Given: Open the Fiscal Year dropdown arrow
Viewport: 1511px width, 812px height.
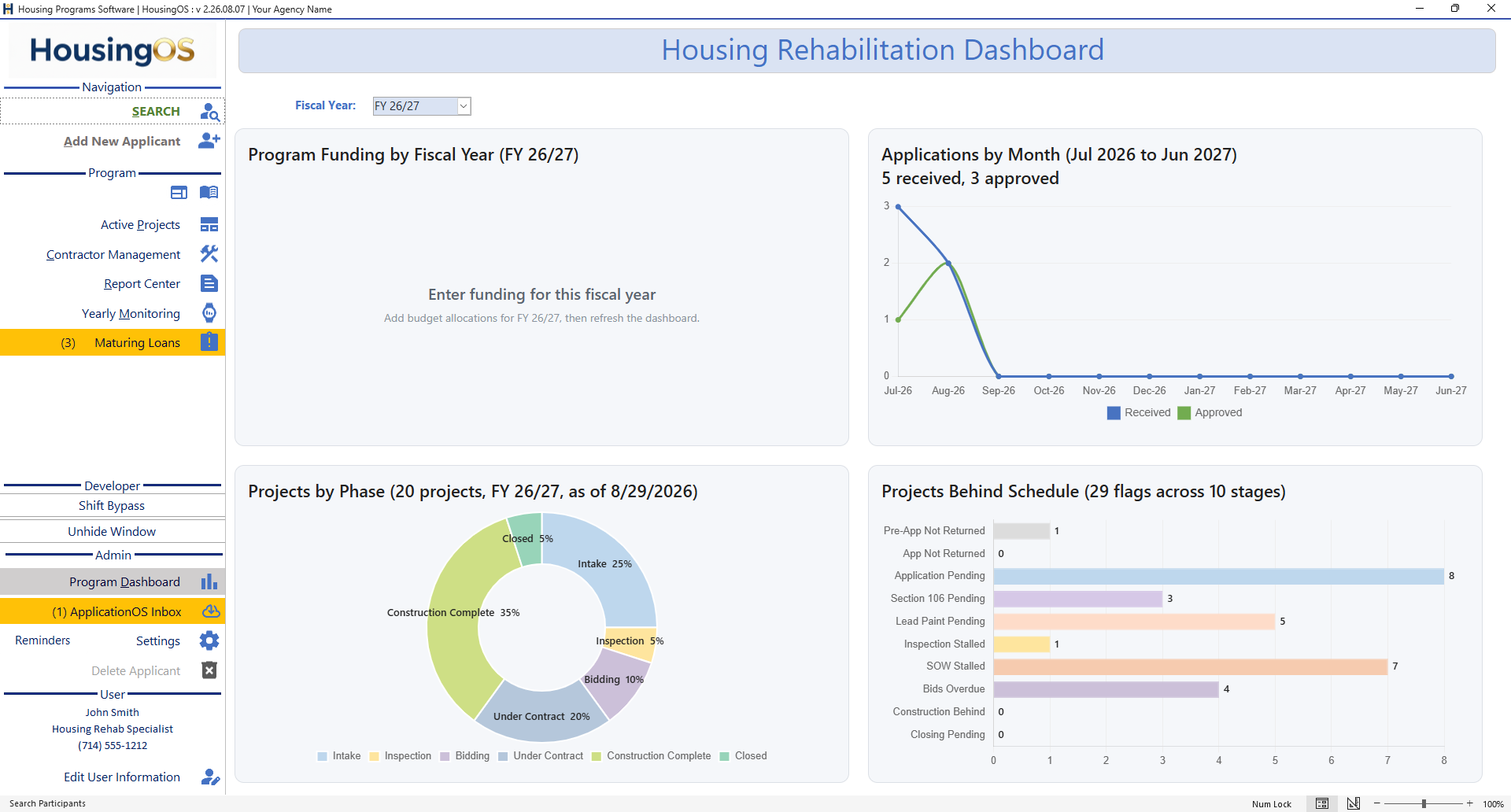Looking at the screenshot, I should click(x=464, y=106).
